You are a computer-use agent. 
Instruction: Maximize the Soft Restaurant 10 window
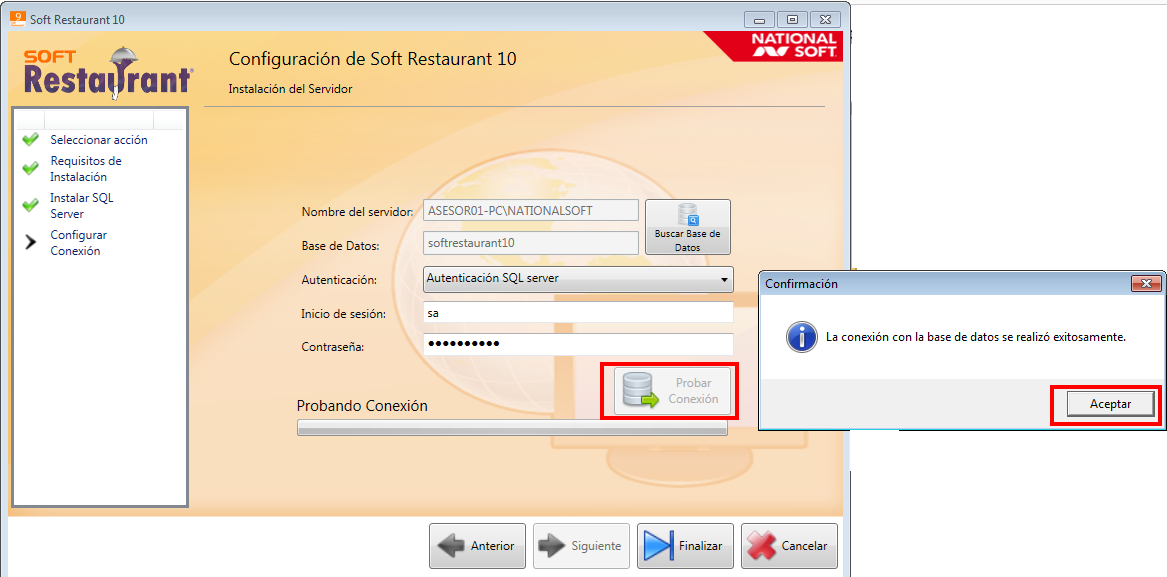[x=793, y=19]
